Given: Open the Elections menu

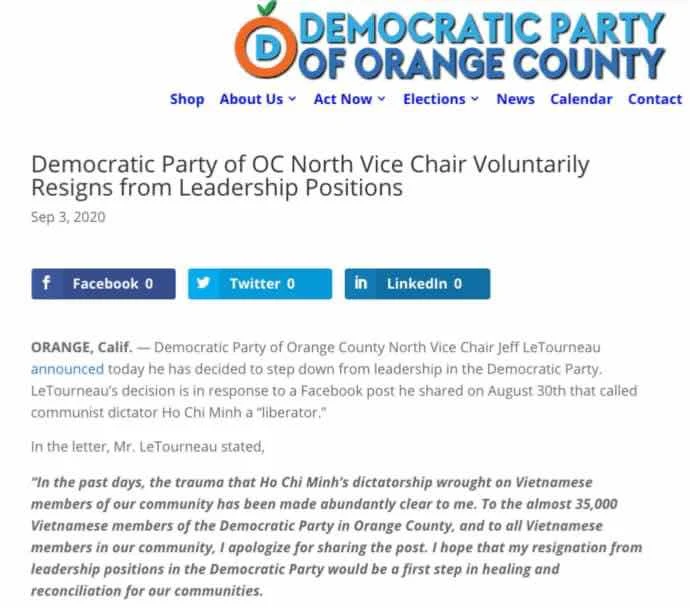Looking at the screenshot, I should 434,99.
